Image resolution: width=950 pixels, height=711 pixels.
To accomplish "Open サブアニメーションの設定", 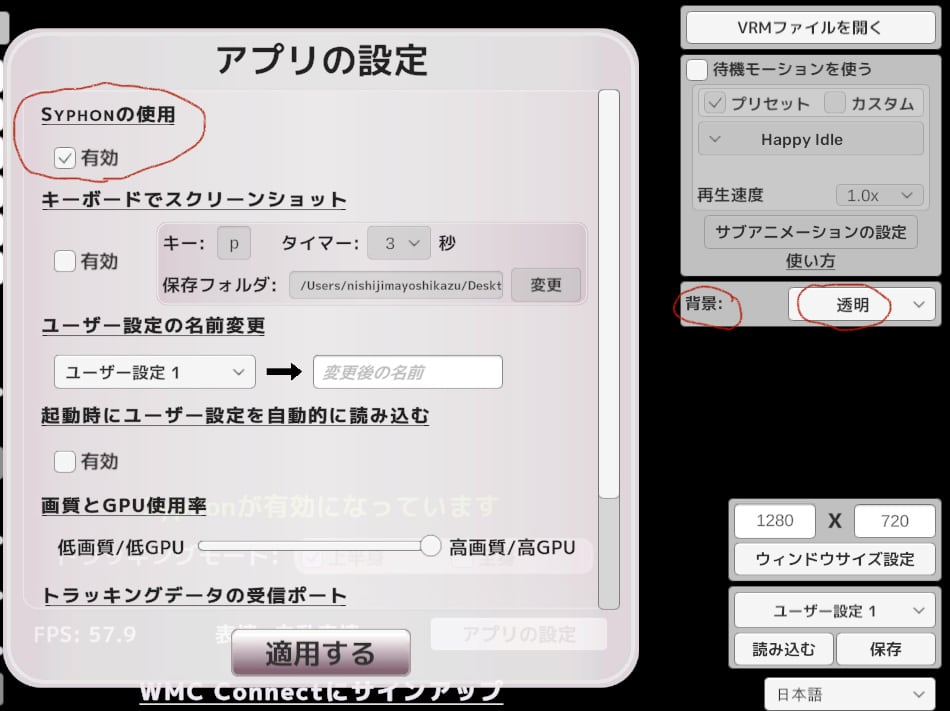I will point(810,232).
